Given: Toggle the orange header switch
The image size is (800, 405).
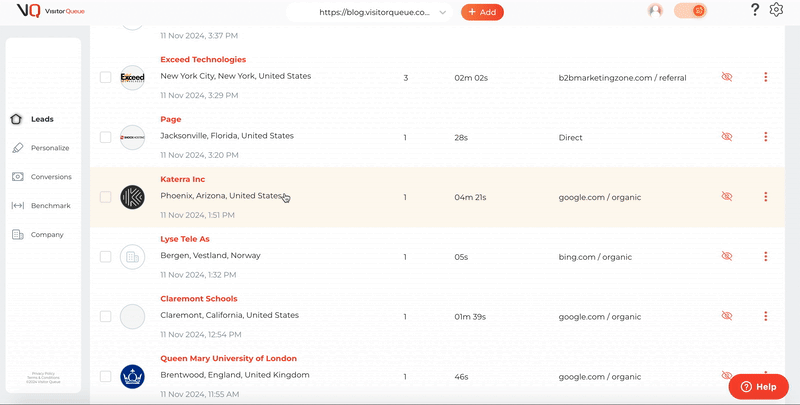Looking at the screenshot, I should [690, 11].
